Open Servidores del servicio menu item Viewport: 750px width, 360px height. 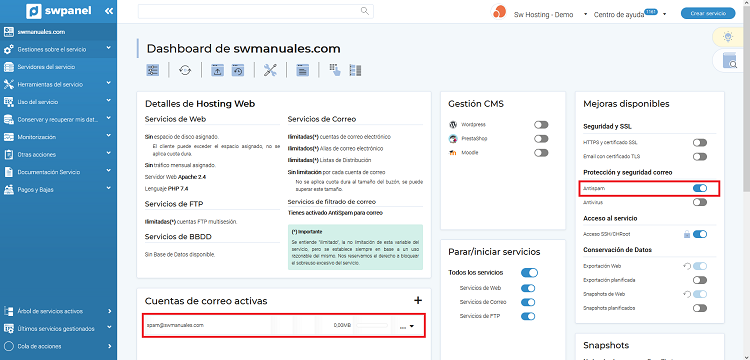pyautogui.click(x=58, y=67)
